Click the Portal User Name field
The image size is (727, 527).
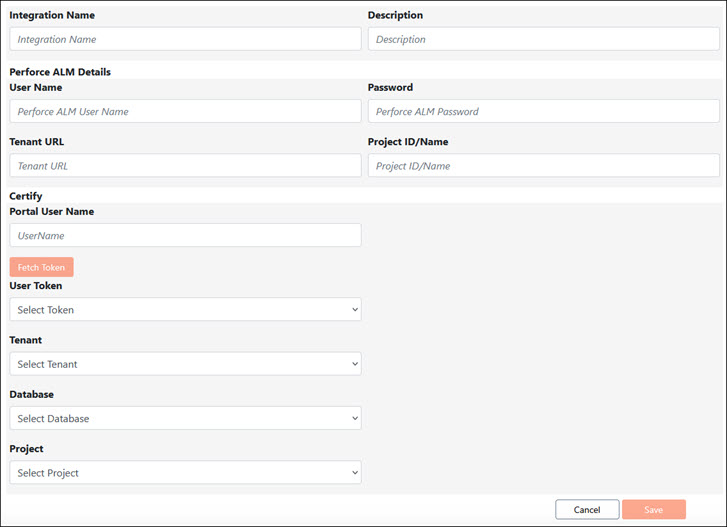[x=185, y=235]
